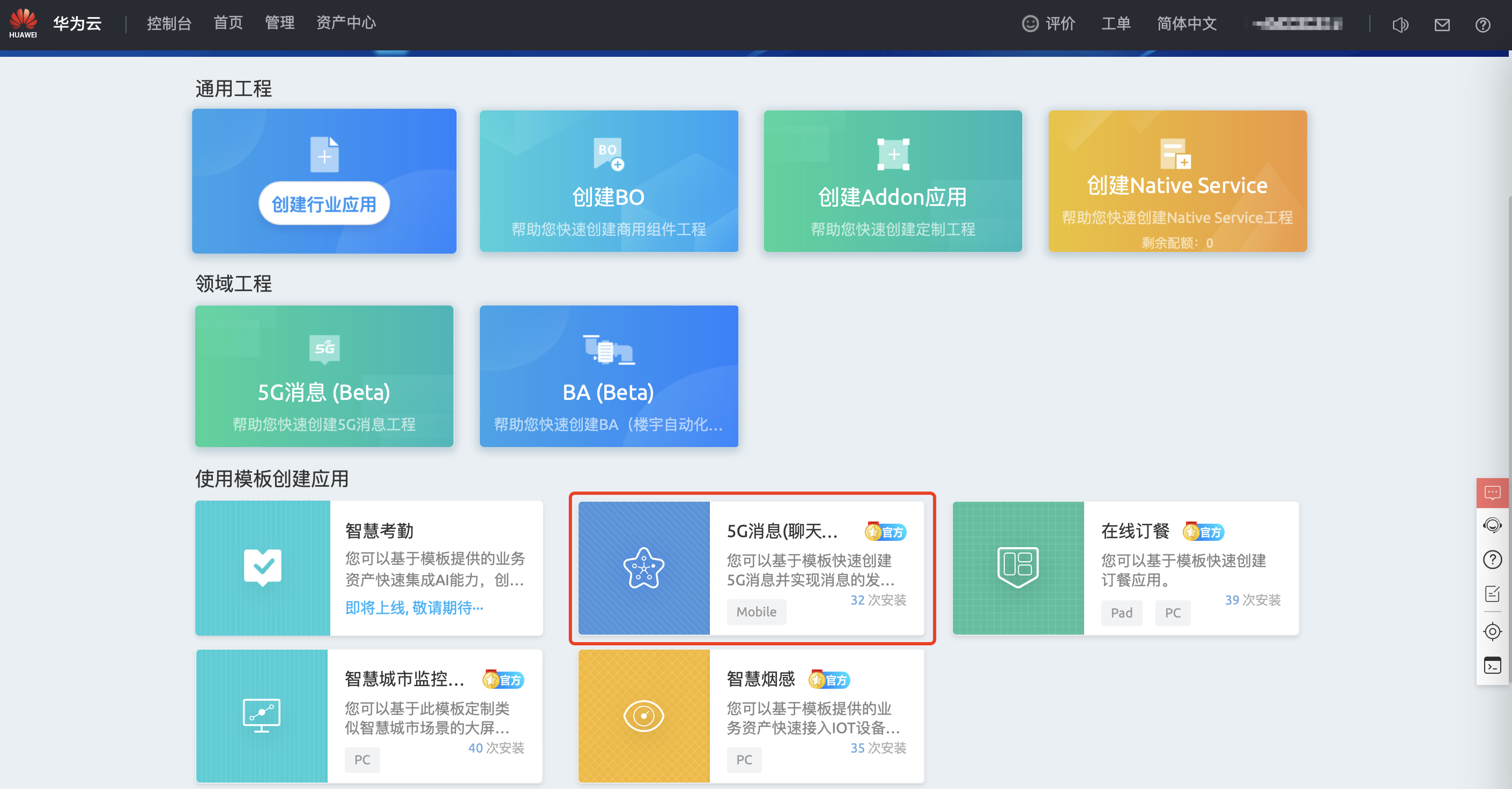This screenshot has height=789, width=1512.
Task: Click the 39 次安装 install count
Action: coord(1252,600)
